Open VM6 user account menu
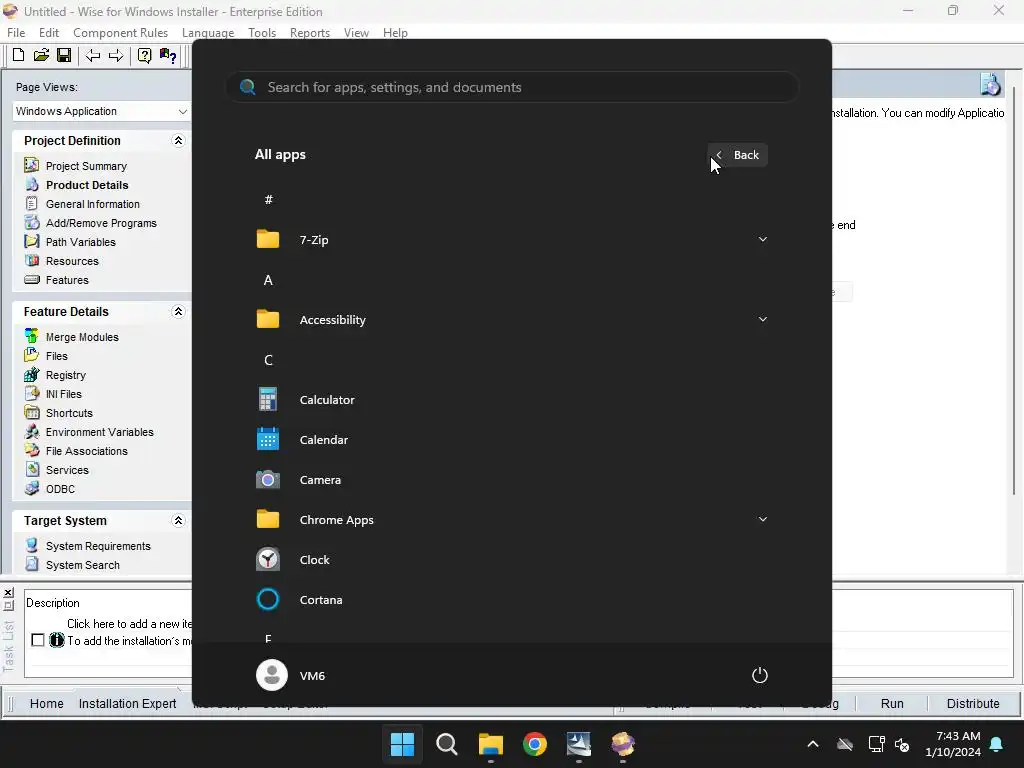1024x768 pixels. click(x=291, y=675)
